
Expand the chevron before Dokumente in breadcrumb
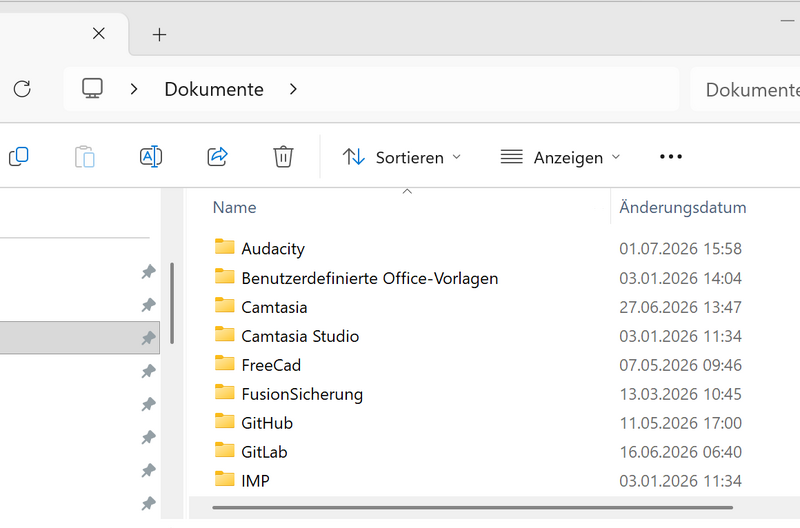[134, 89]
